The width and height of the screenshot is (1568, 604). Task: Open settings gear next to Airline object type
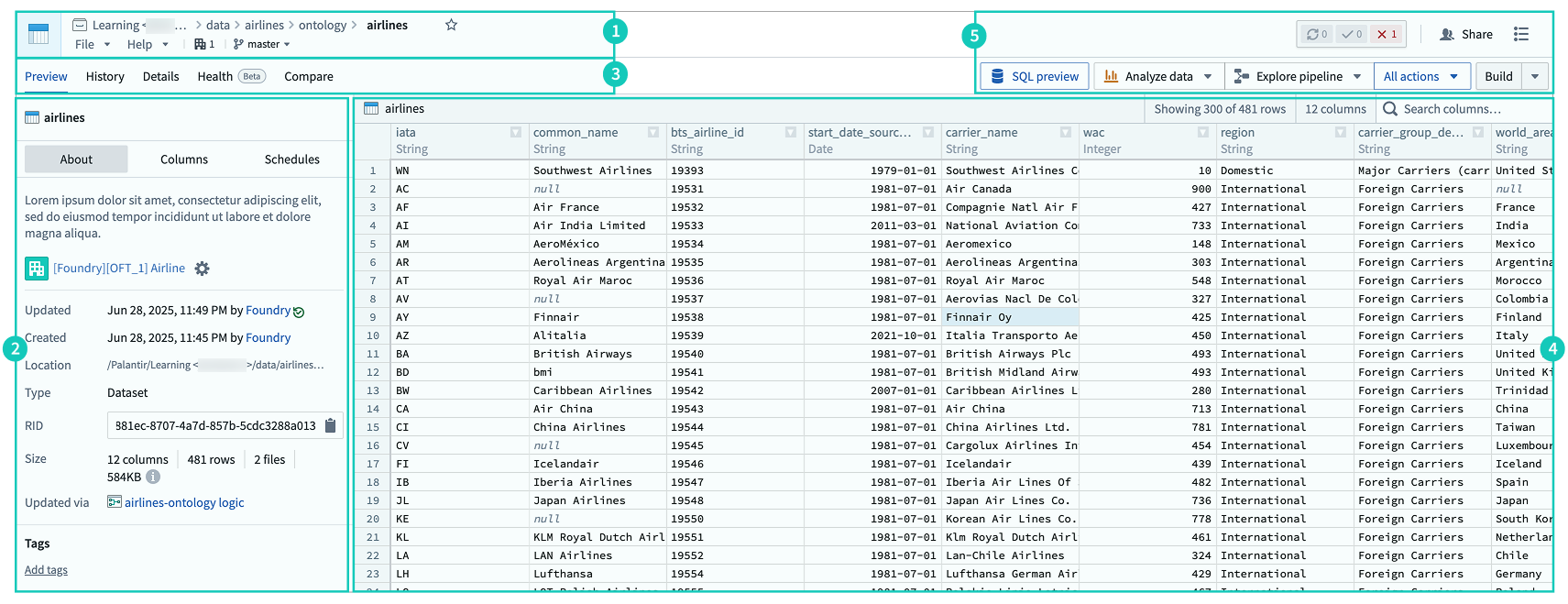tap(203, 269)
